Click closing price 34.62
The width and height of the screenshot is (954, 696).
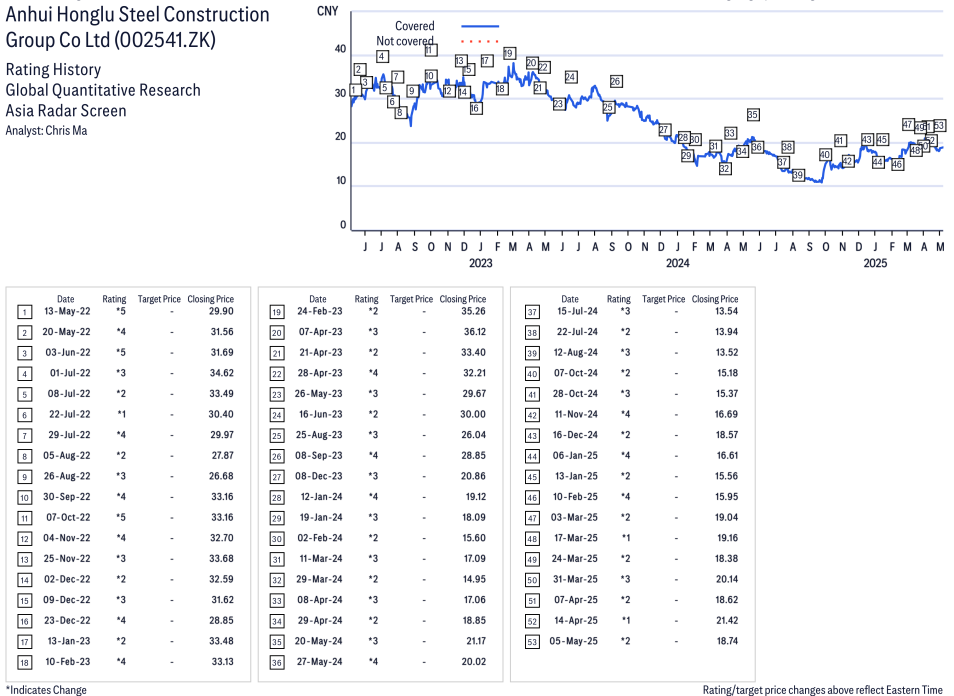click(x=221, y=373)
